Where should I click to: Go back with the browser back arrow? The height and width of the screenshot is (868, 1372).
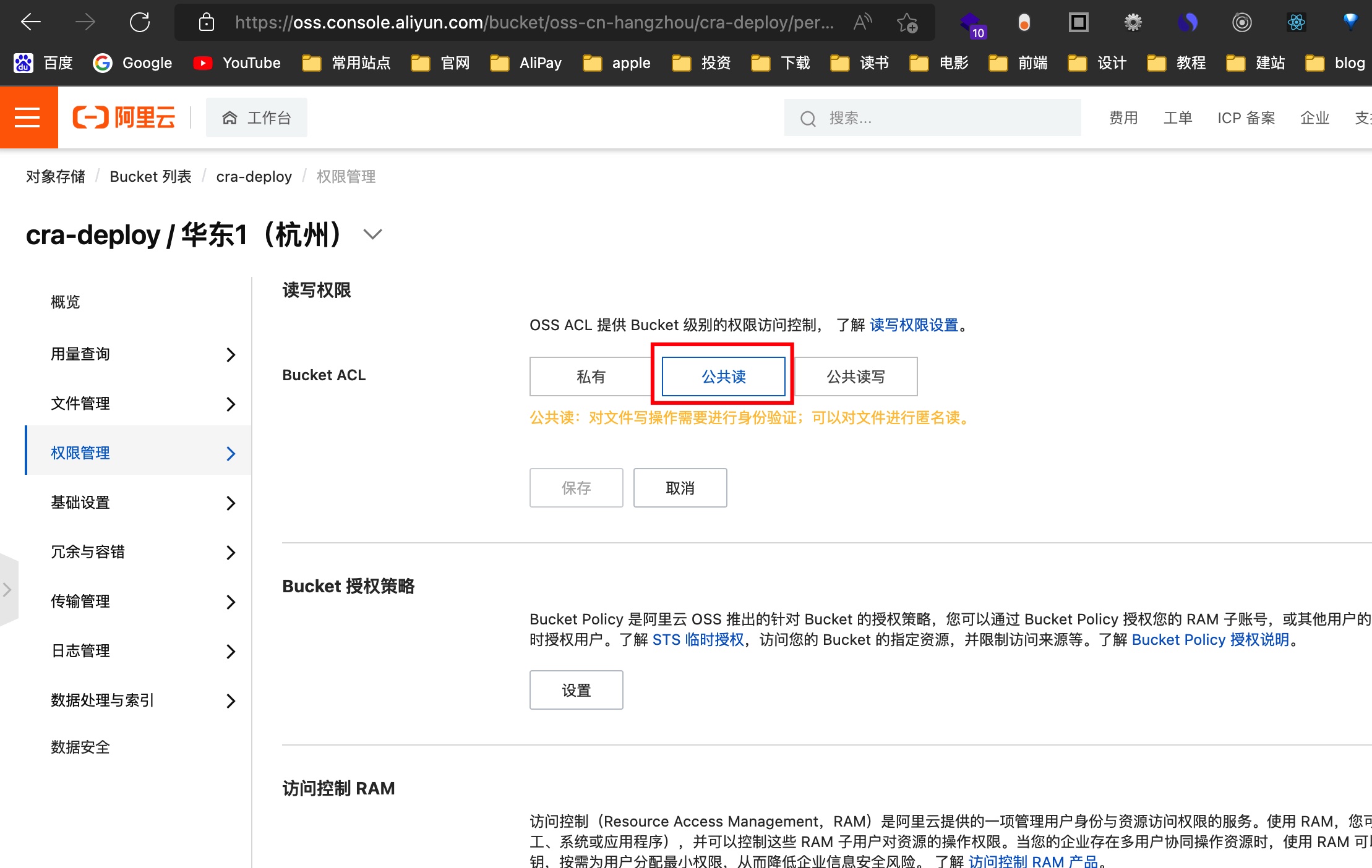(x=30, y=23)
